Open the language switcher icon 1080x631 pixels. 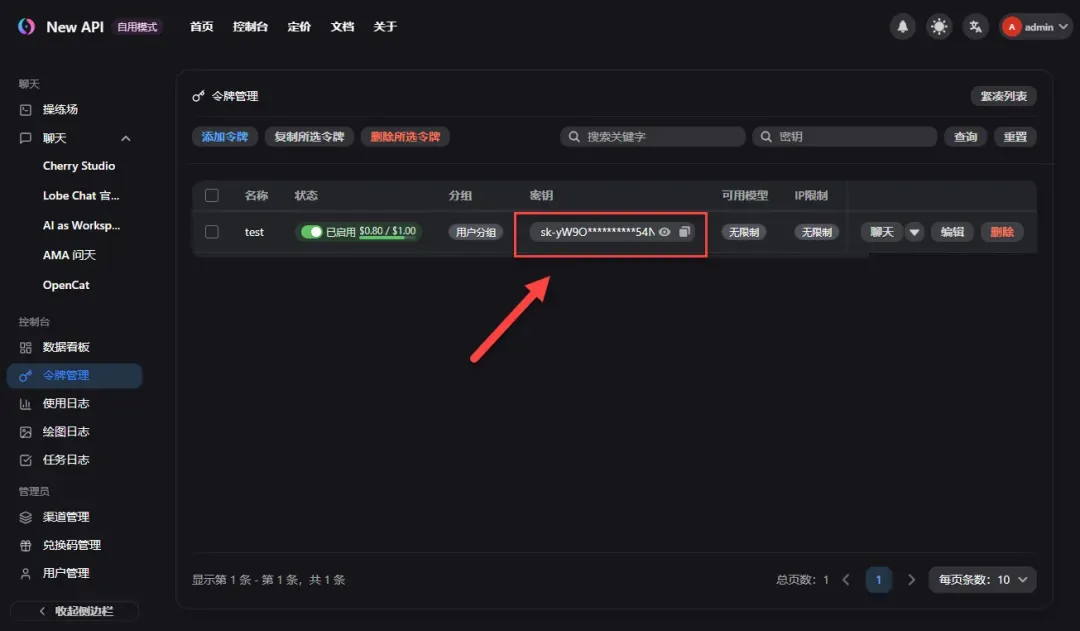975,26
